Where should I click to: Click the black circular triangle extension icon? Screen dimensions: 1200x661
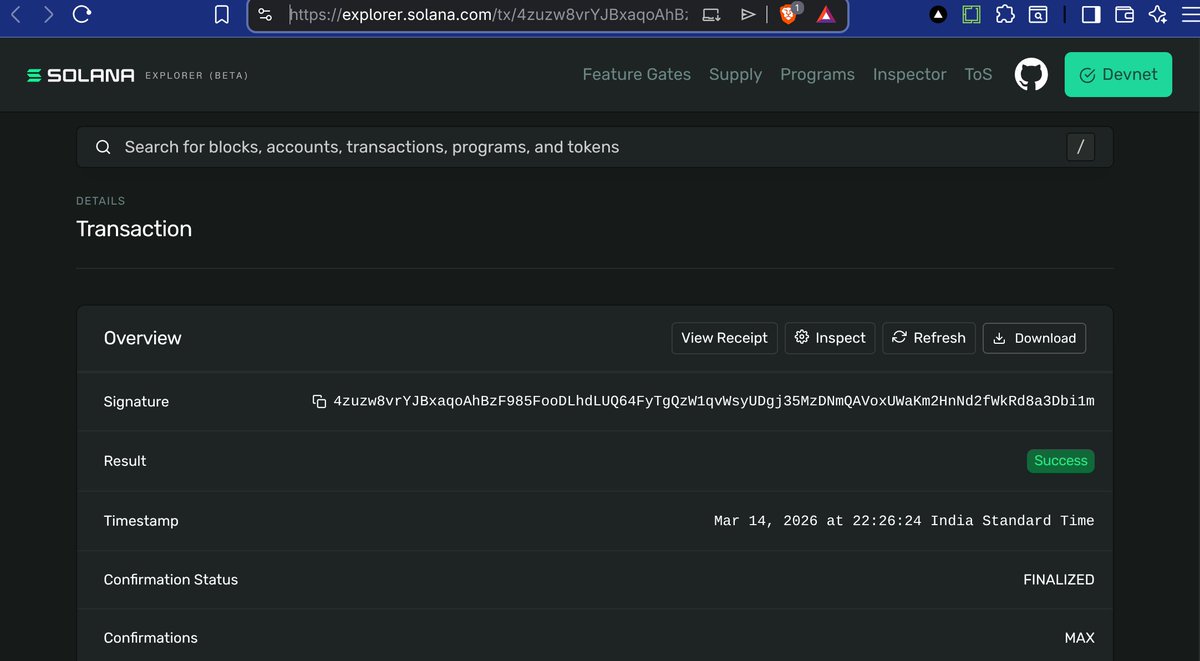(x=938, y=15)
